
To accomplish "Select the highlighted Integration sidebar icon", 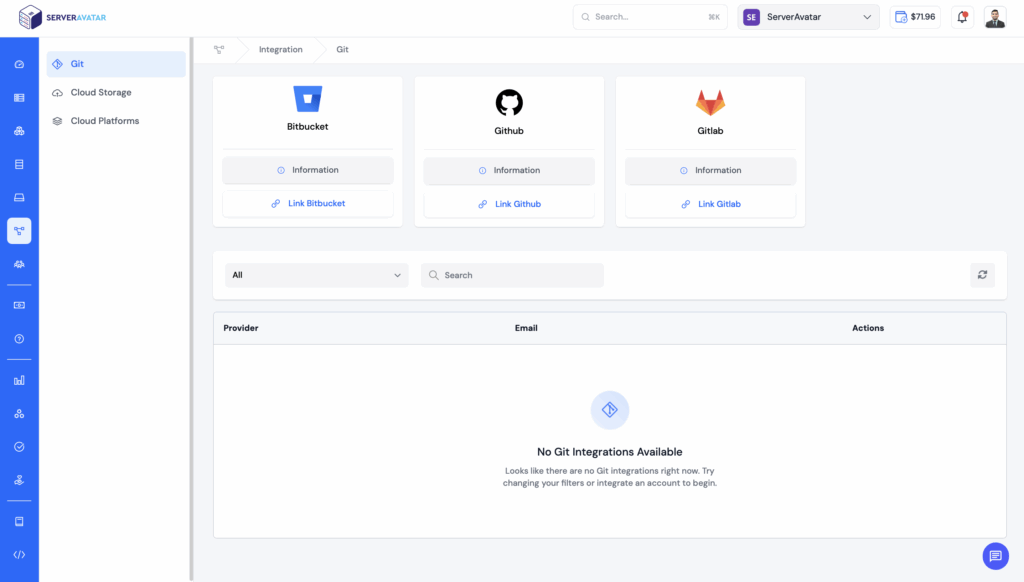I will pyautogui.click(x=19, y=231).
